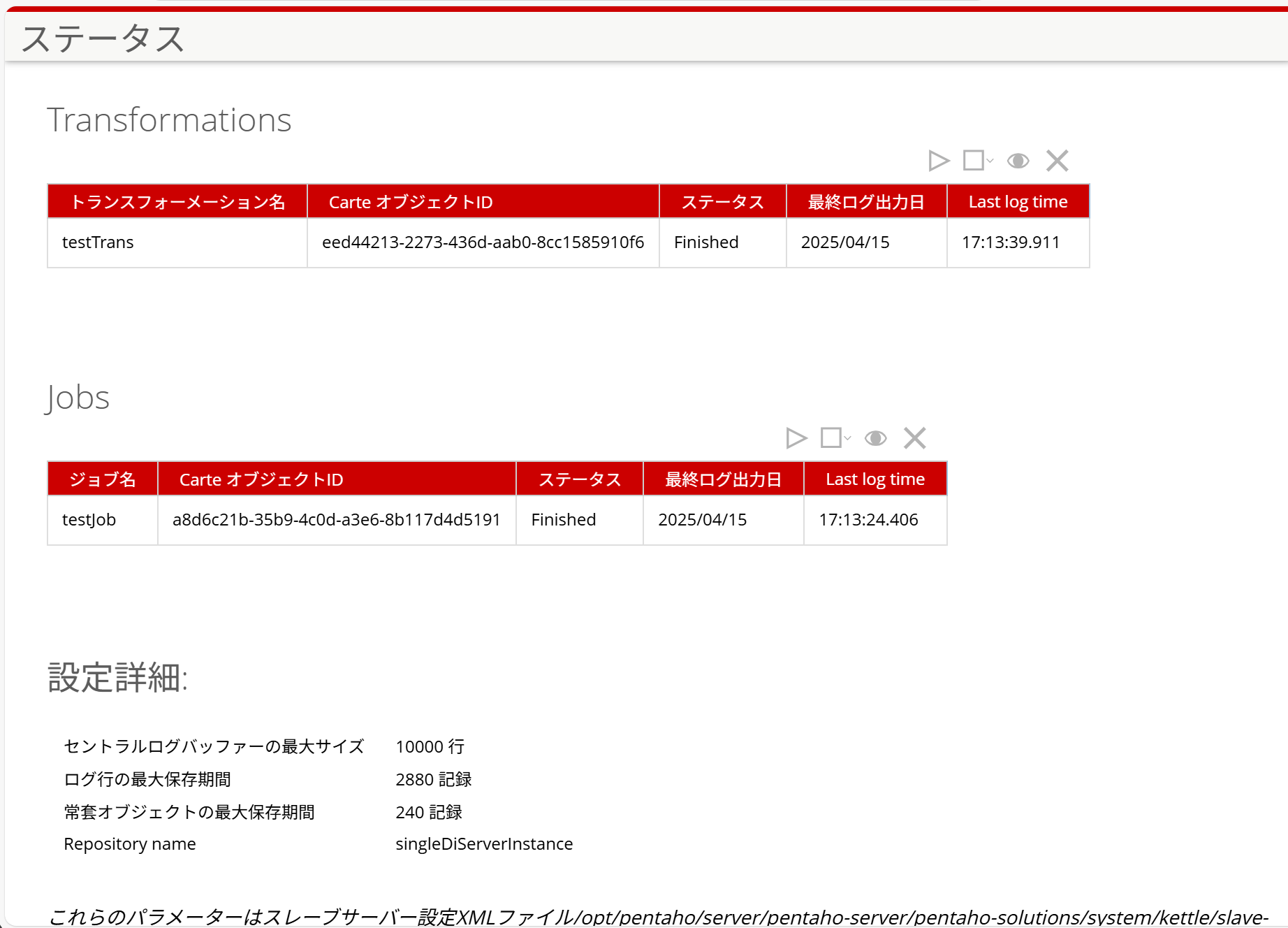Click the Transformations section heading
This screenshot has width=1288, height=928.
tap(169, 119)
